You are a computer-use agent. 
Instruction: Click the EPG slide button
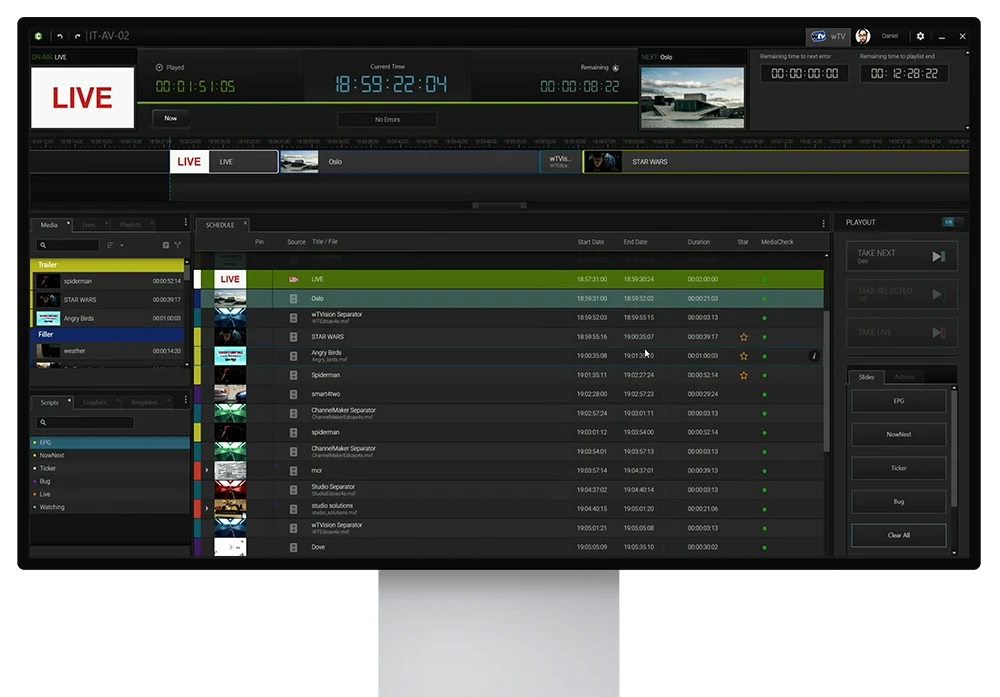(899, 401)
